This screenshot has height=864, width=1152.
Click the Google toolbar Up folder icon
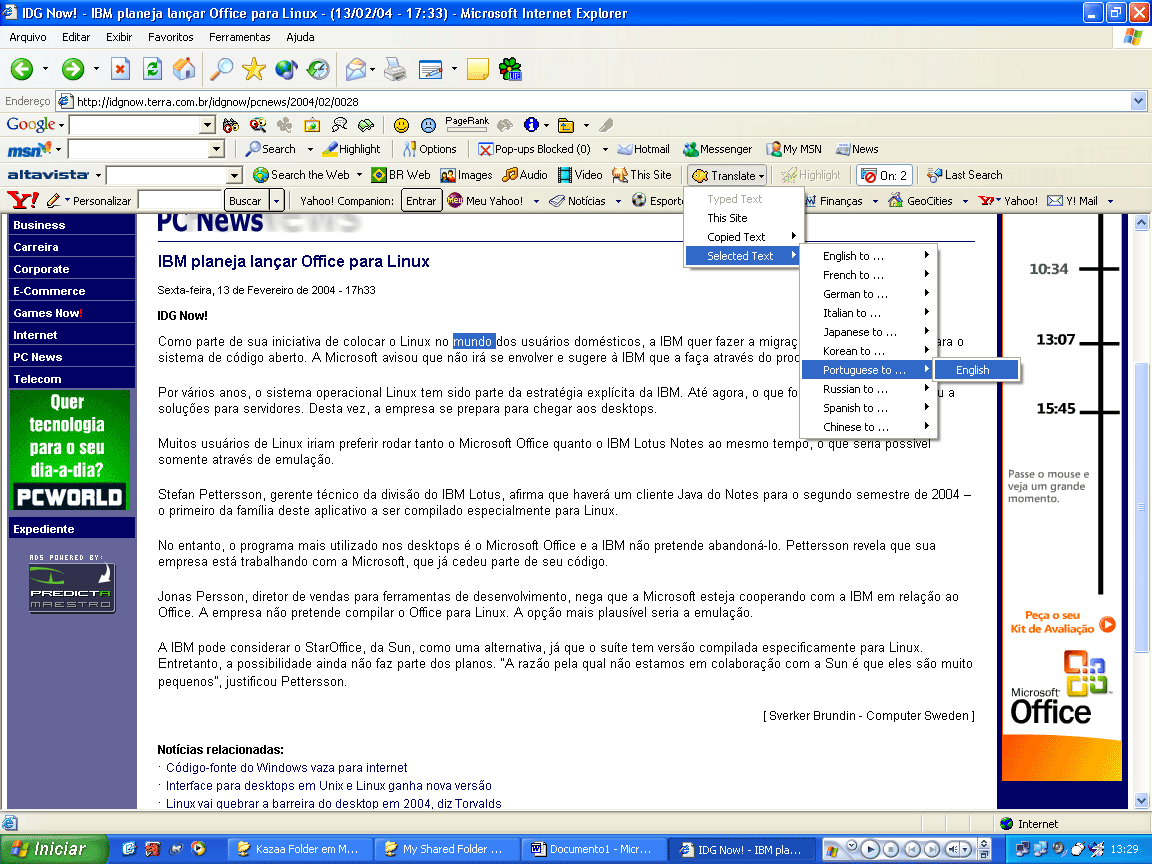click(566, 125)
